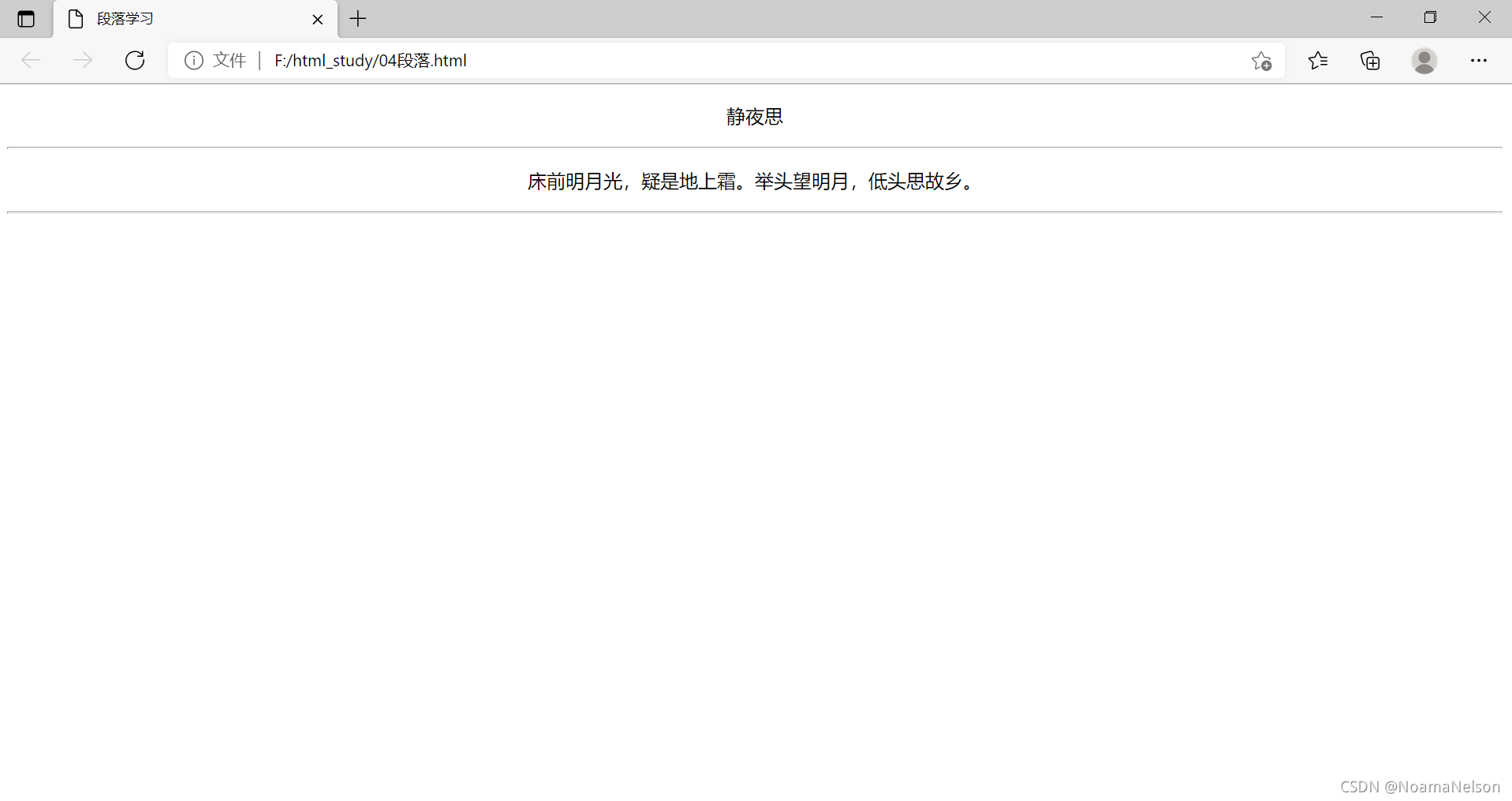This screenshot has height=801, width=1512.
Task: Click the CSDN @NoamaNelson watermark
Action: (x=1420, y=786)
